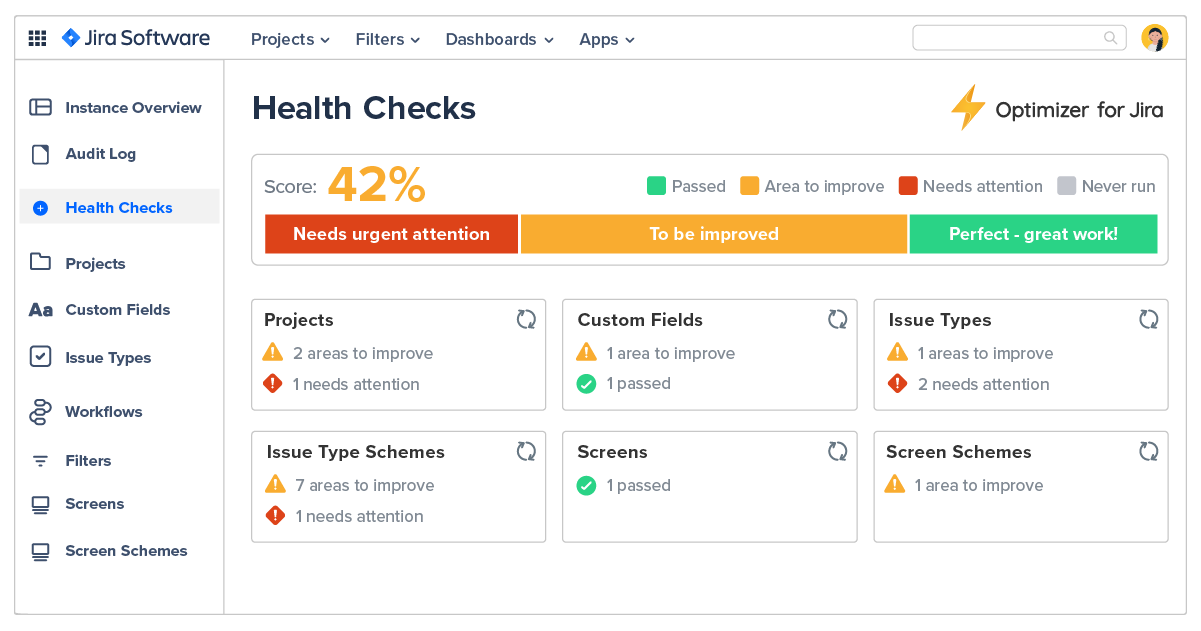Click Issue Types red attention diamond icon

[898, 383]
